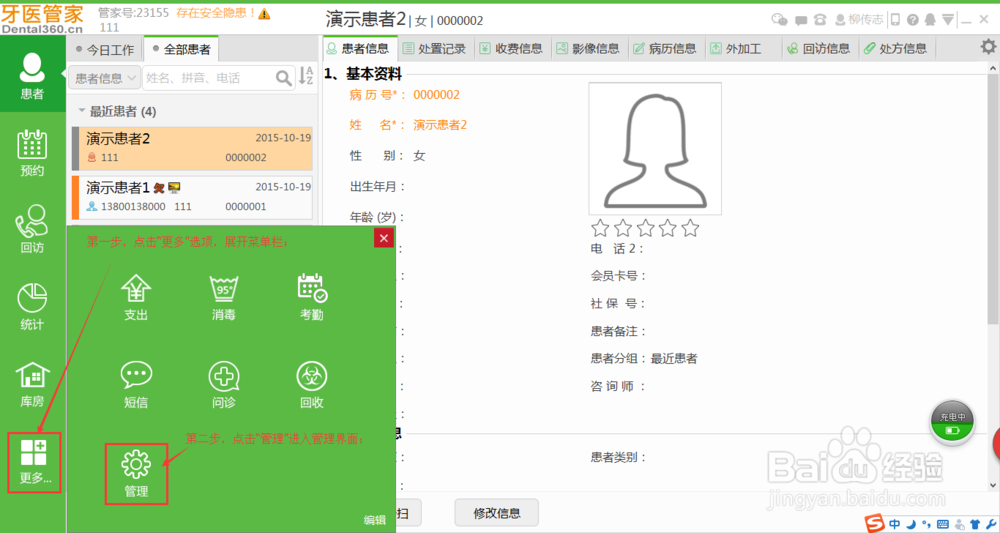Click the message bubble icon in title bar
This screenshot has height=533, width=1000.
[x=801, y=20]
